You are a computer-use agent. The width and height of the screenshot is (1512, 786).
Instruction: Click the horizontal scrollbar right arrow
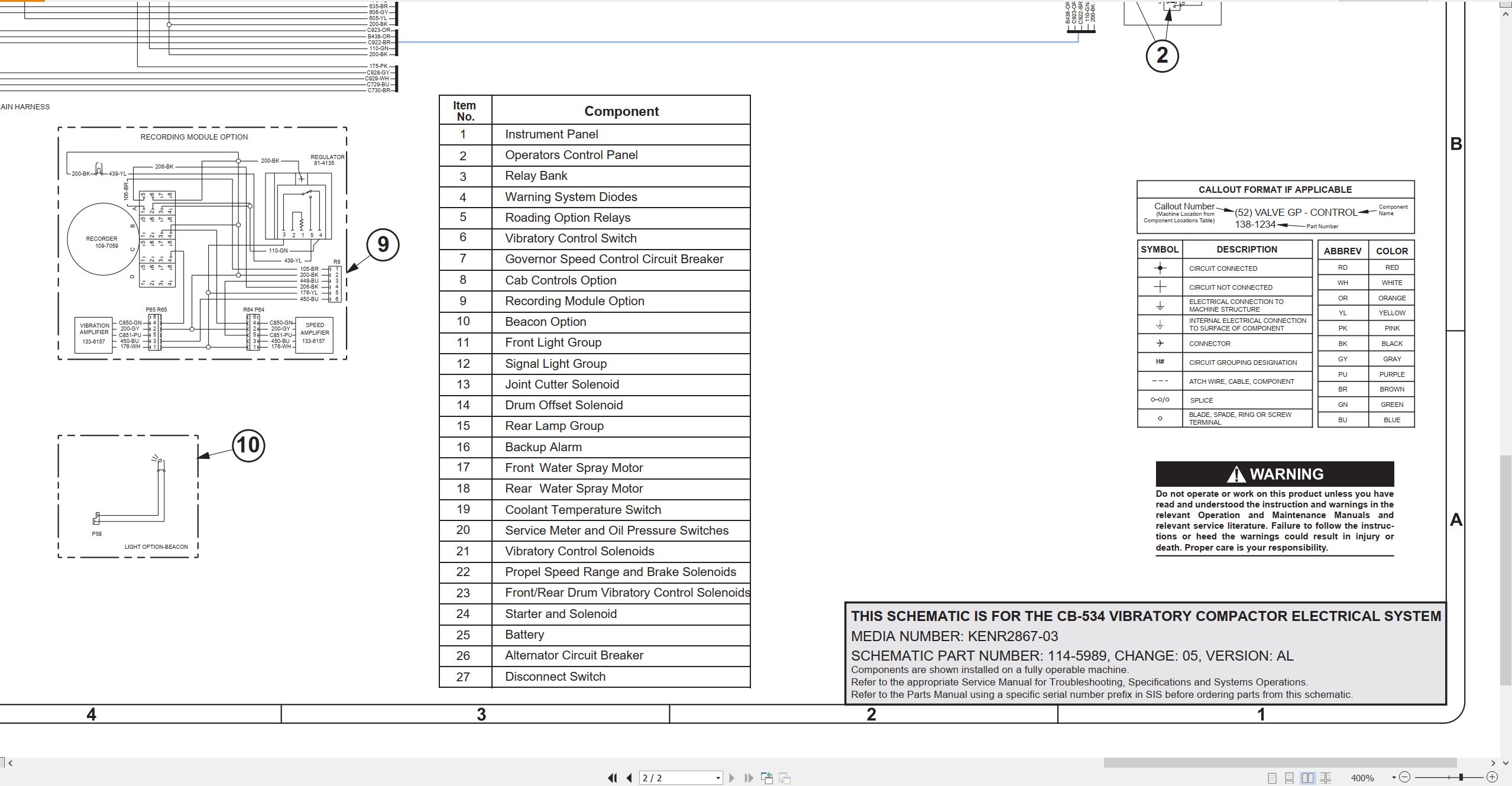point(1493,763)
